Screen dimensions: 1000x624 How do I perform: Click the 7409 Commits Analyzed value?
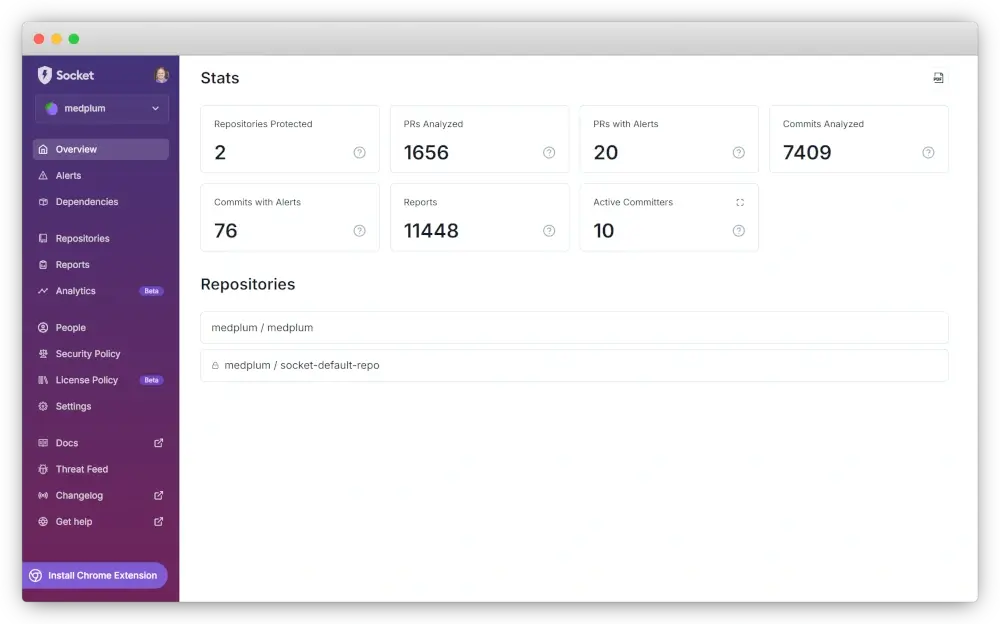coord(807,152)
